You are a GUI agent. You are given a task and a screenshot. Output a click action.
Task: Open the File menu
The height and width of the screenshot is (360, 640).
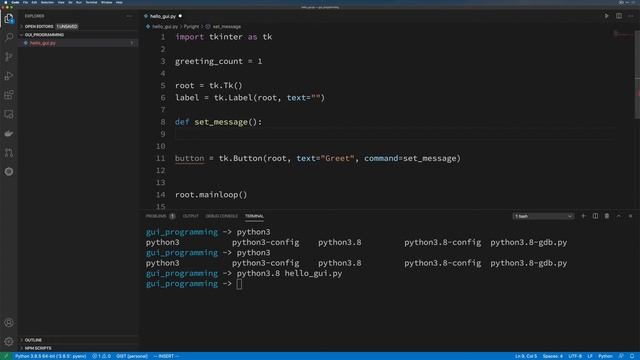tap(25, 2)
